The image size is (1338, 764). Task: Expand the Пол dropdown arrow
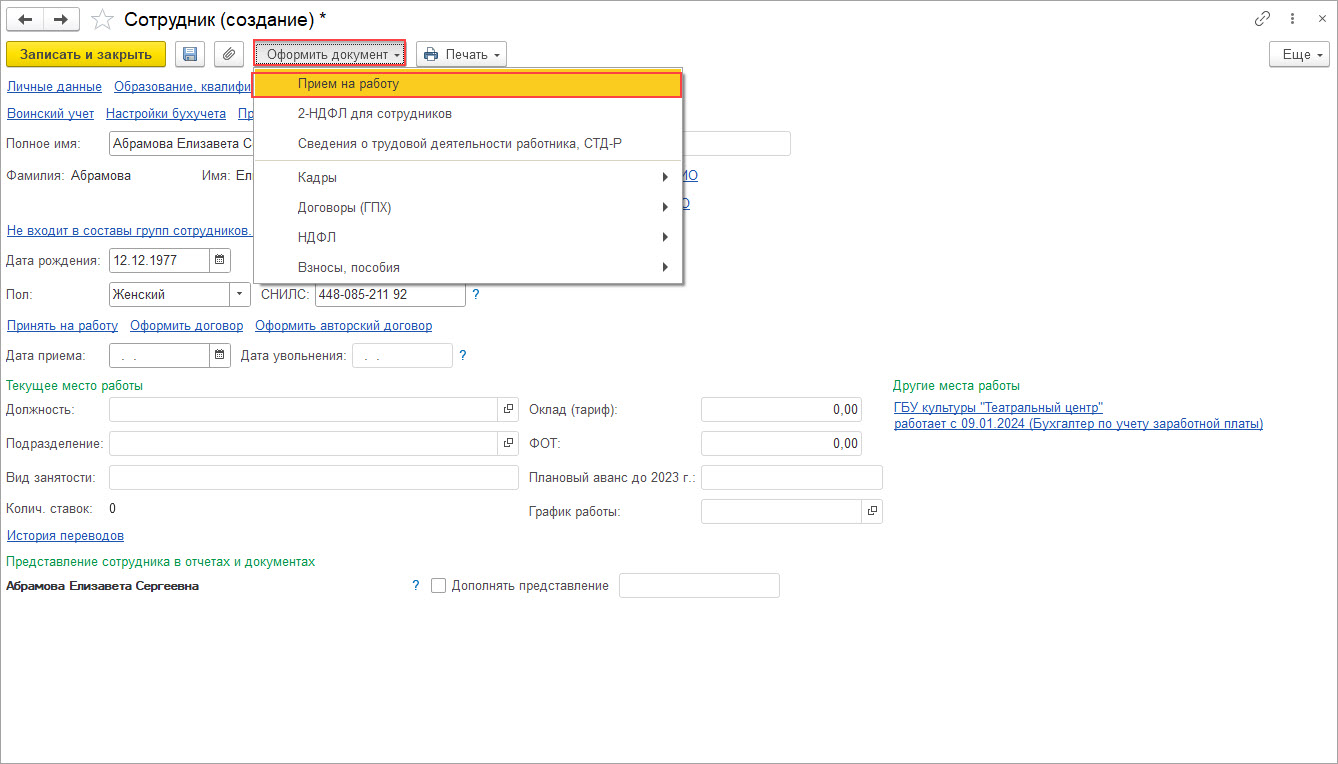[240, 295]
